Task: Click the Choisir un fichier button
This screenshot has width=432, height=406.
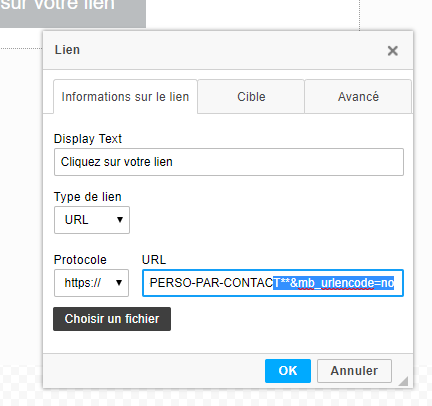Action: (112, 319)
